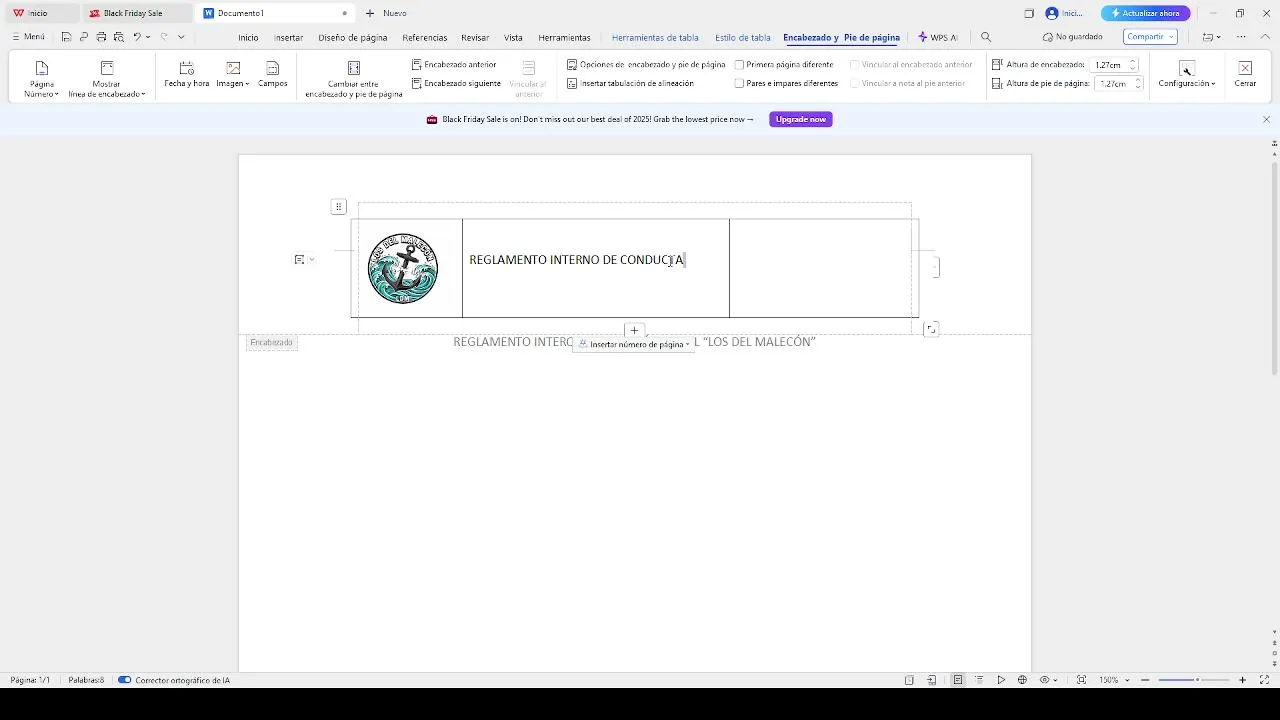Click the zoom slider handle

(x=1197, y=680)
